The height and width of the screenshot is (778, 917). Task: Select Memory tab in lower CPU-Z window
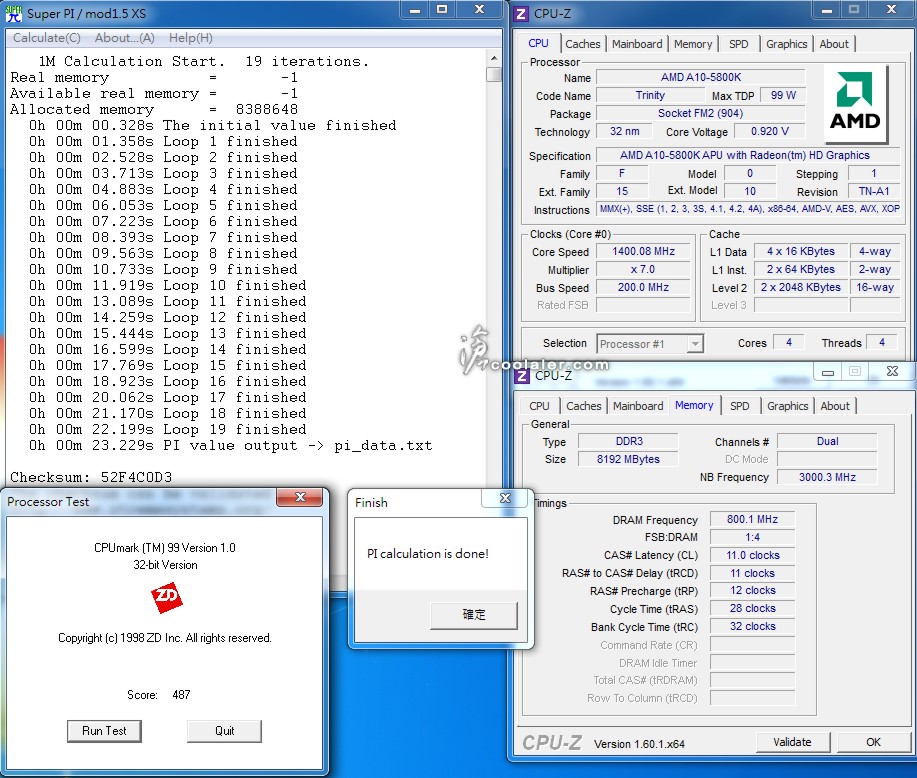tap(694, 405)
